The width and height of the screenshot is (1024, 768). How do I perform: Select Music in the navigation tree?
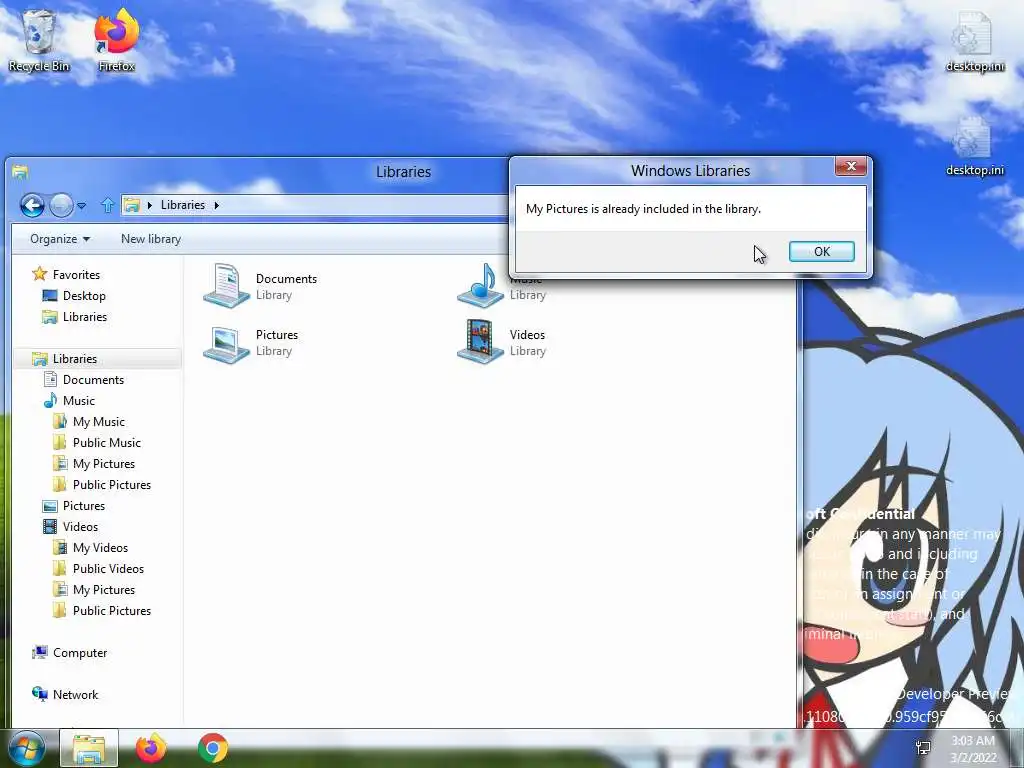[x=79, y=400]
